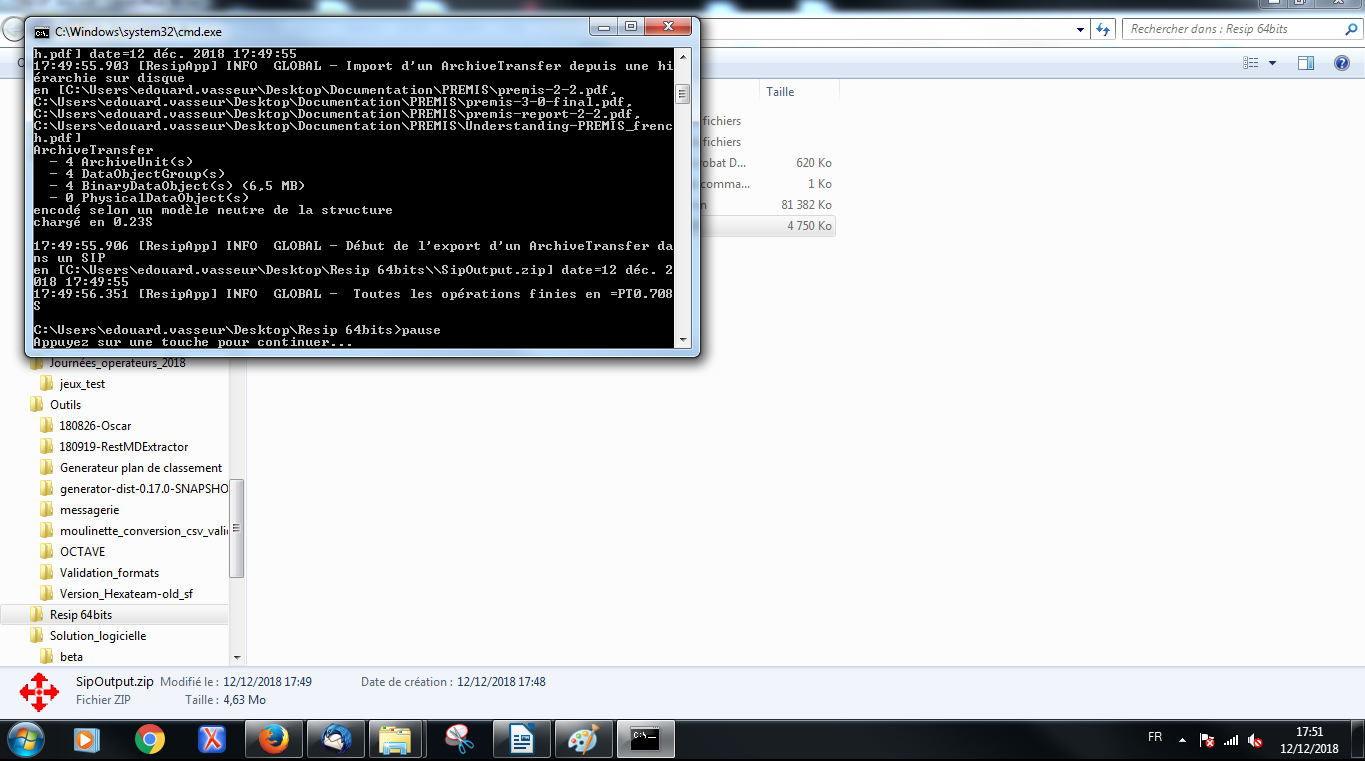Show hidden tray icons arrow

click(x=1183, y=741)
